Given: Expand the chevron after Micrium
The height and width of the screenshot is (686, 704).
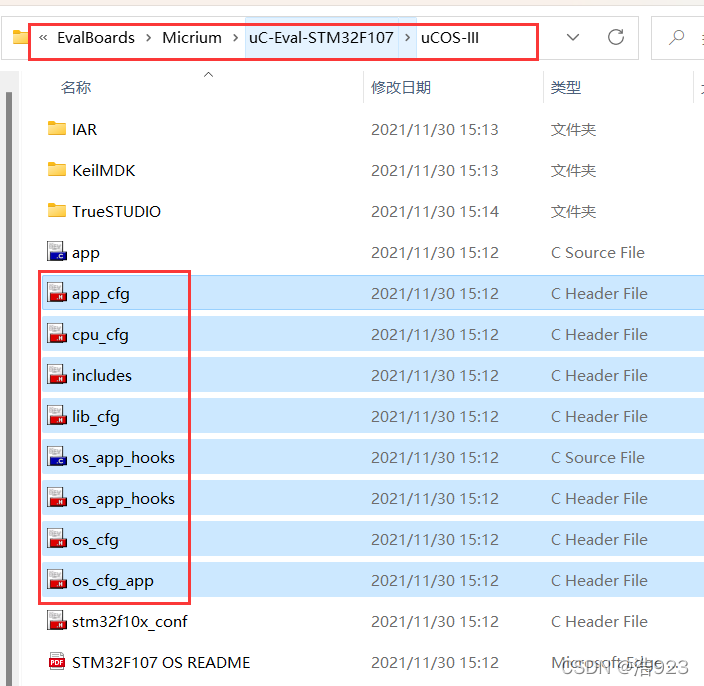Looking at the screenshot, I should 235,38.
